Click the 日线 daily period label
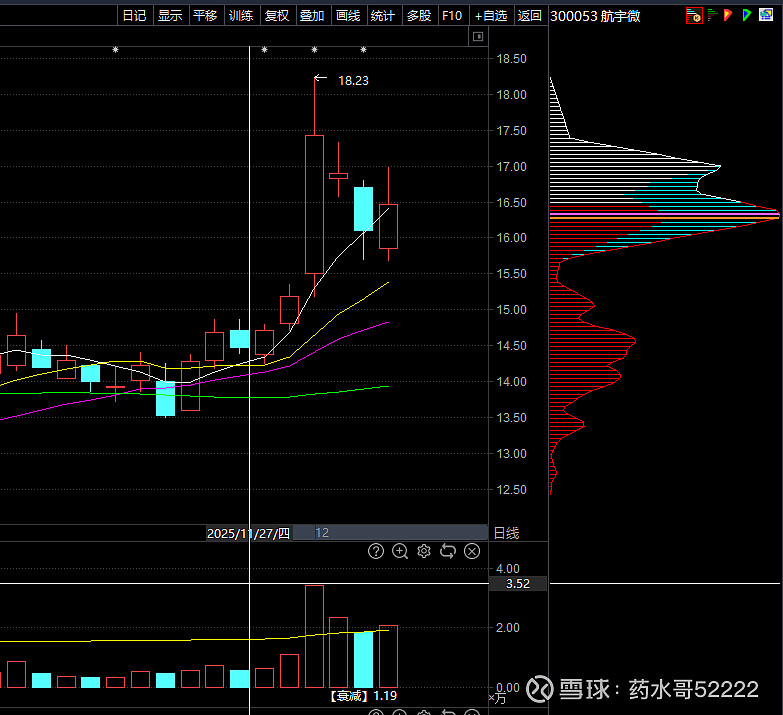Screen dimensions: 783x715 [506, 533]
